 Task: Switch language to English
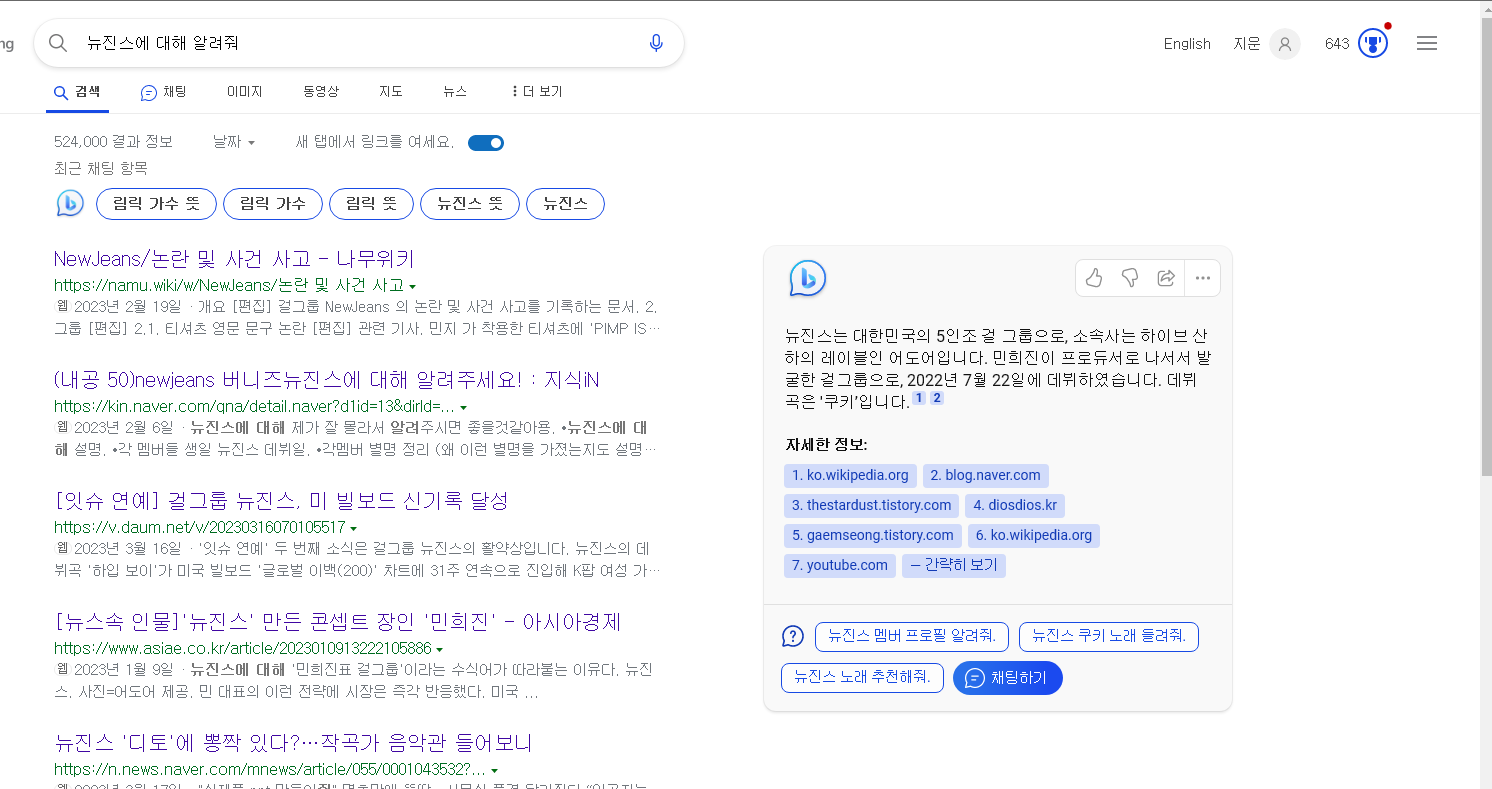(1187, 44)
